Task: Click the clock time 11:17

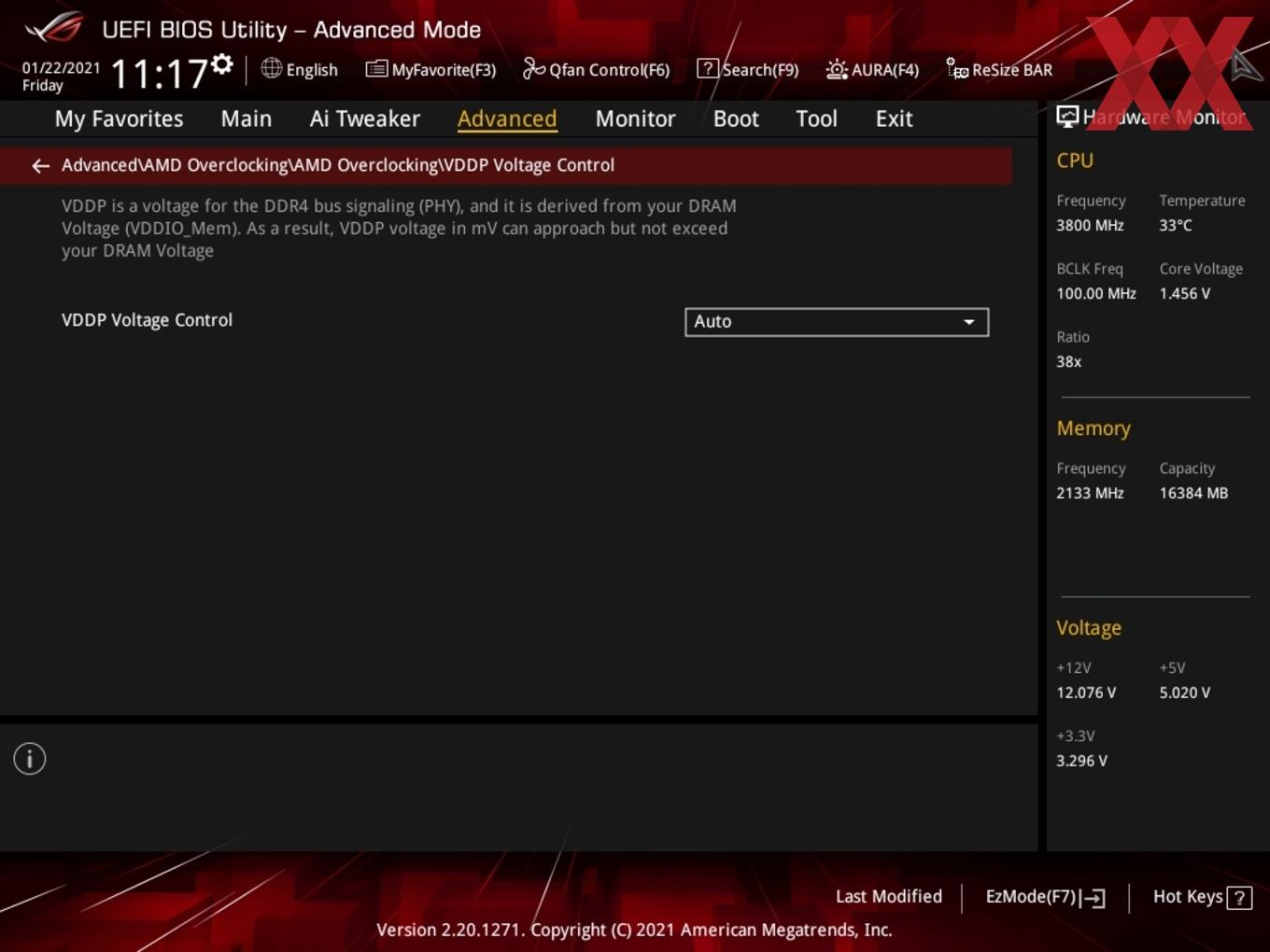Action: coord(160,74)
